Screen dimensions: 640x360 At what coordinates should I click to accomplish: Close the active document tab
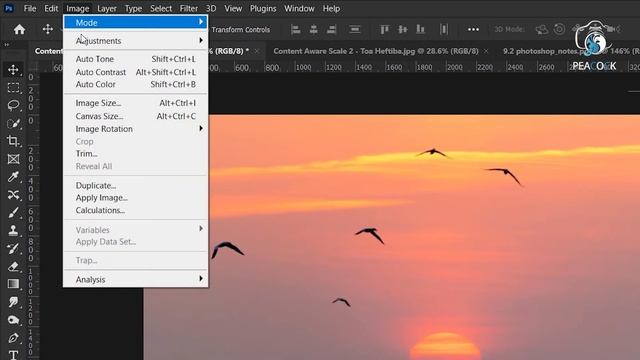point(257,51)
